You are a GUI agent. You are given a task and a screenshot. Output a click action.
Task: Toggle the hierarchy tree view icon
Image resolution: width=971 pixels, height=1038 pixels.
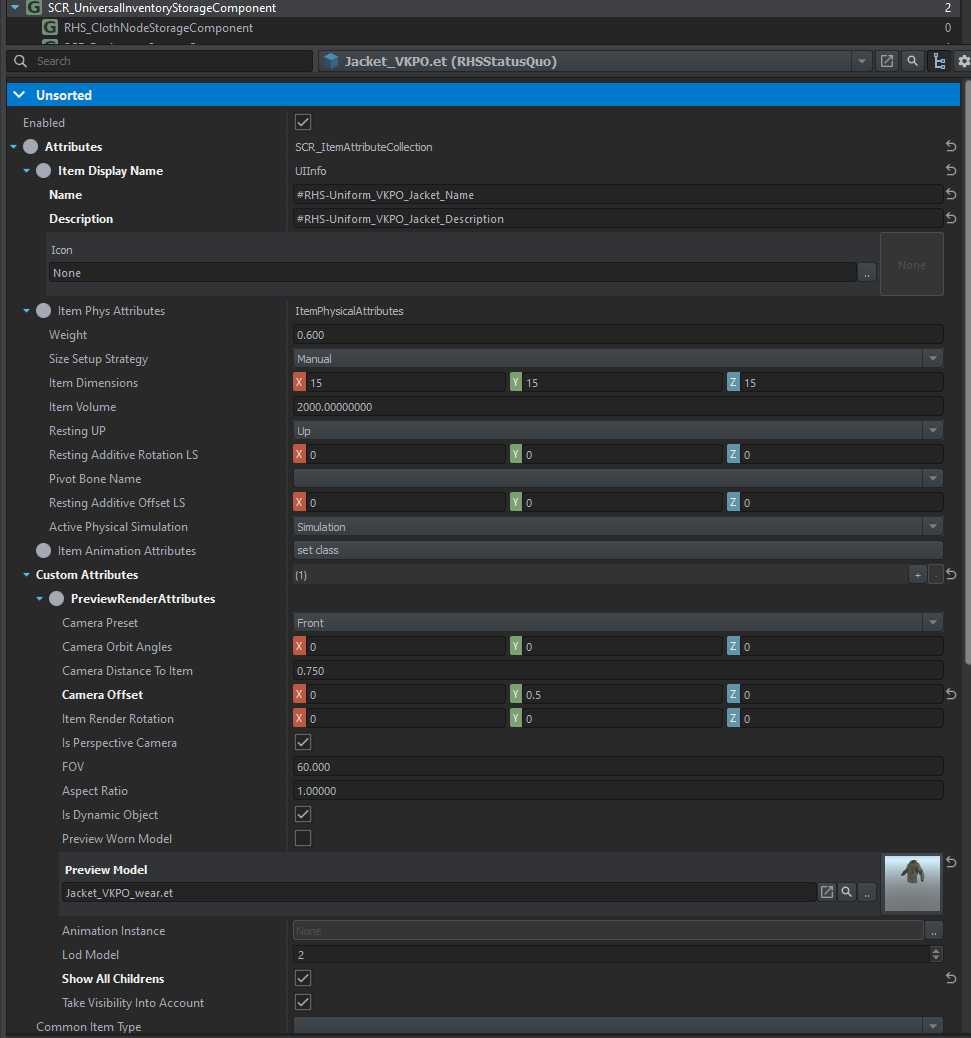coord(938,61)
